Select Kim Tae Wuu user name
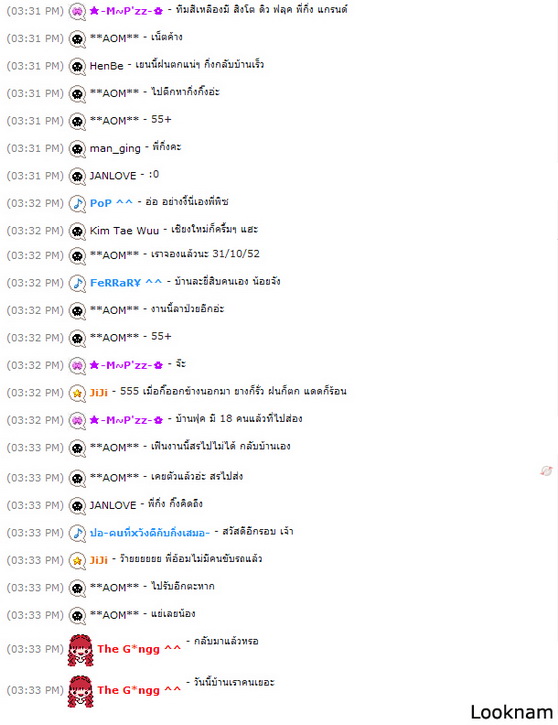 pos(124,230)
